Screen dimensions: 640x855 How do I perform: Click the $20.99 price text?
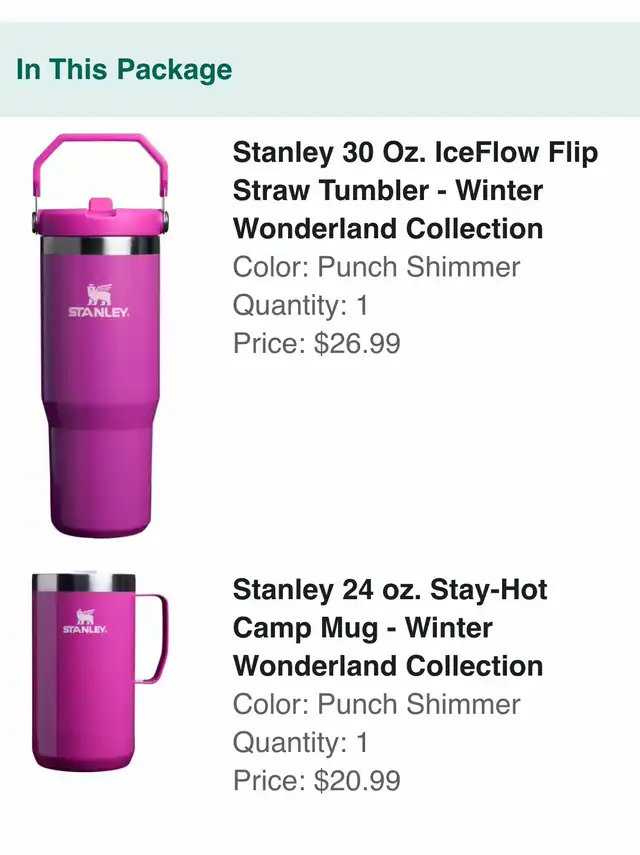pyautogui.click(x=357, y=781)
